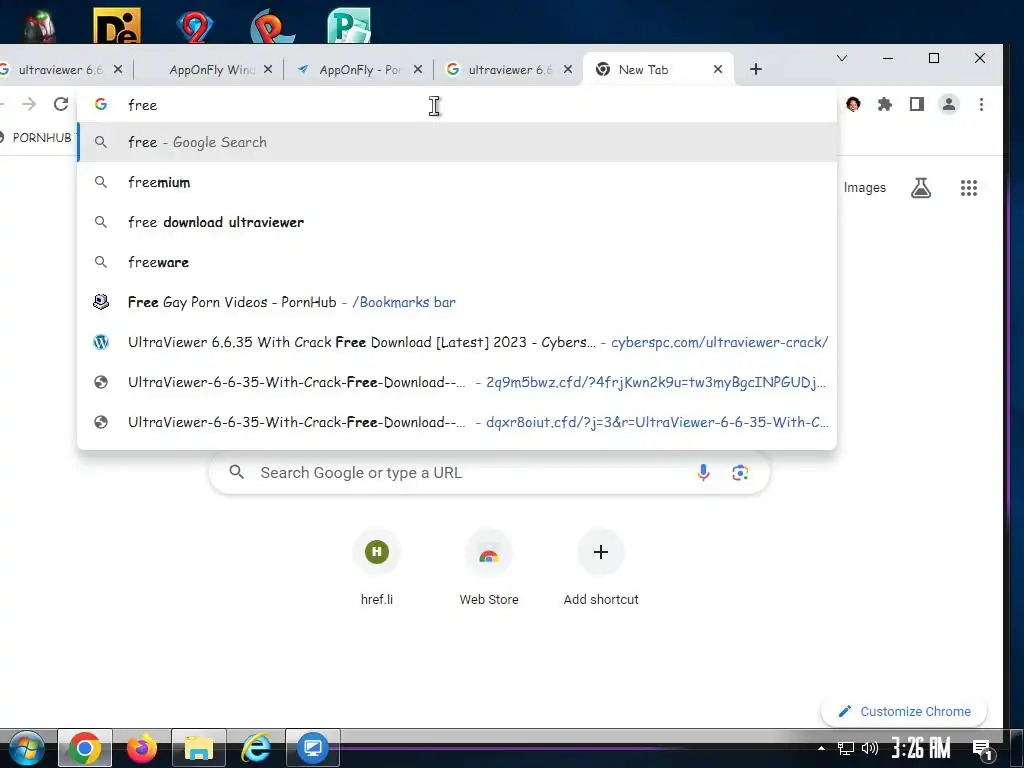Reload the page with the refresh icon
Viewport: 1024px width, 768px height.
pyautogui.click(x=61, y=104)
